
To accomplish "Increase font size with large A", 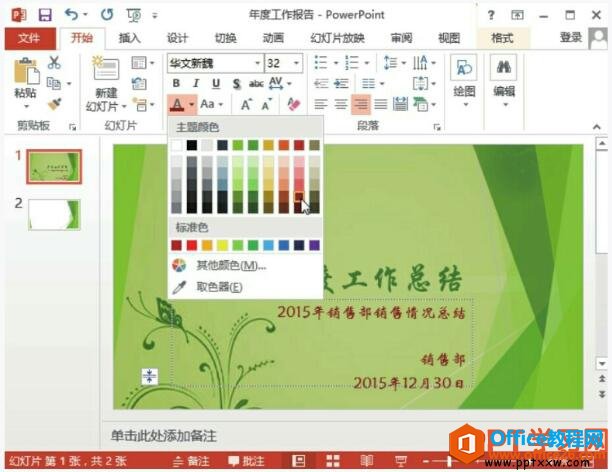I will (x=246, y=105).
